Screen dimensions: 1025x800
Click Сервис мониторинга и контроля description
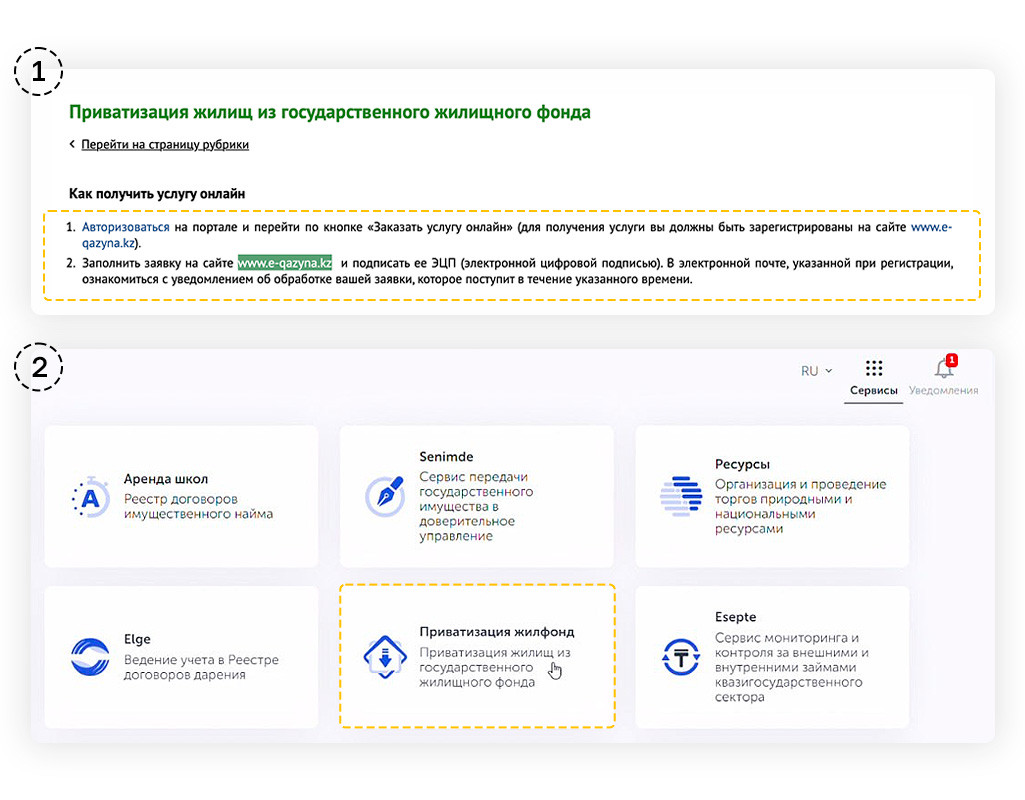pyautogui.click(x=791, y=667)
